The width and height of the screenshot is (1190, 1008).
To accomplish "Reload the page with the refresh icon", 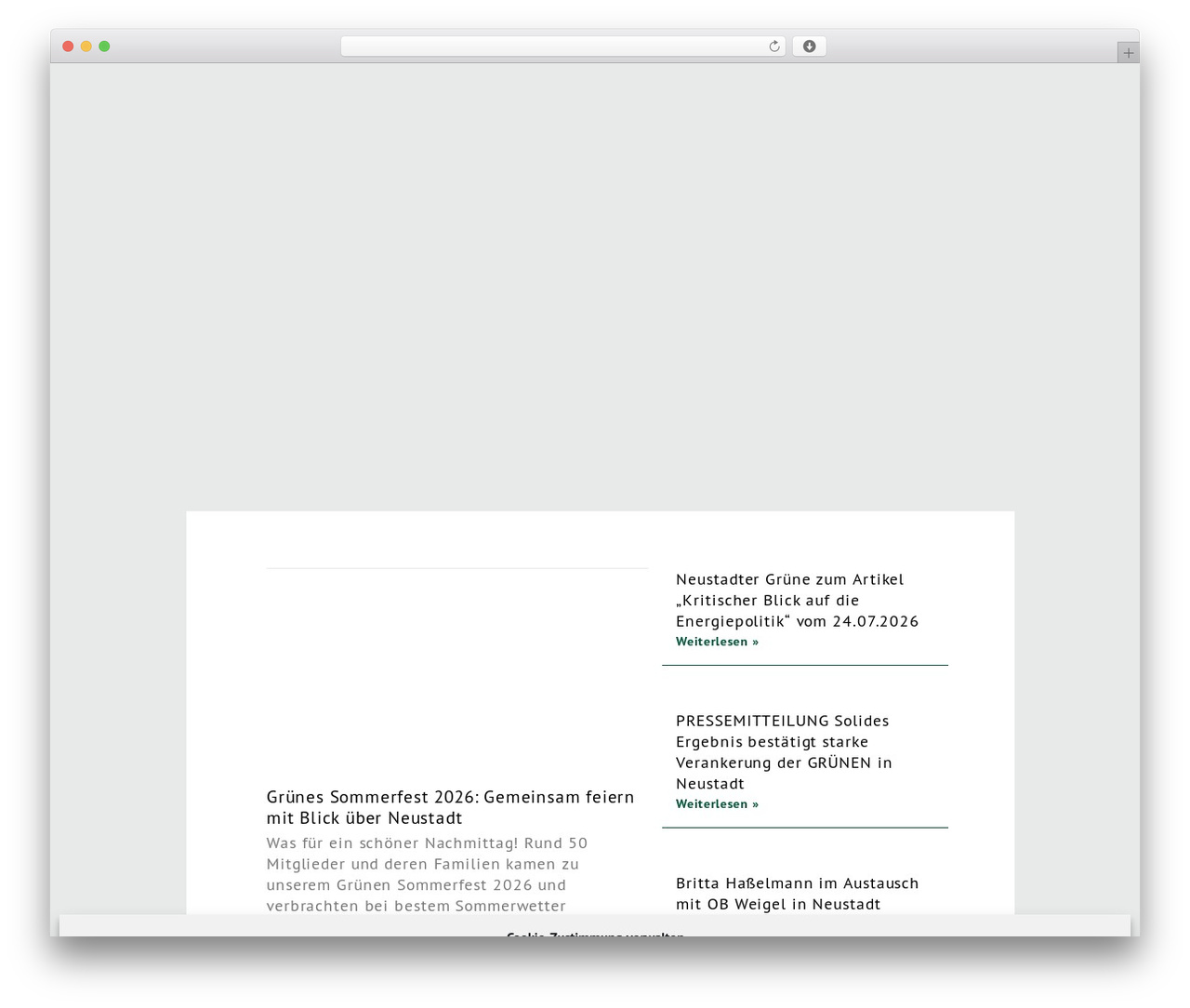I will 773,46.
